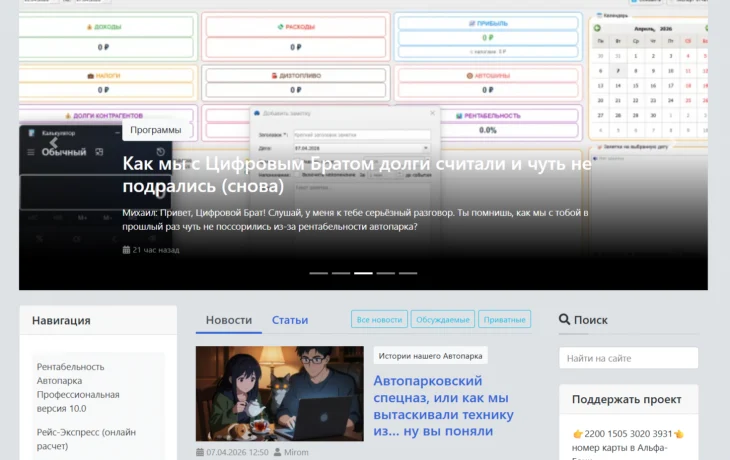Switch to the Статьи tab
This screenshot has height=460, width=730.
(290, 320)
